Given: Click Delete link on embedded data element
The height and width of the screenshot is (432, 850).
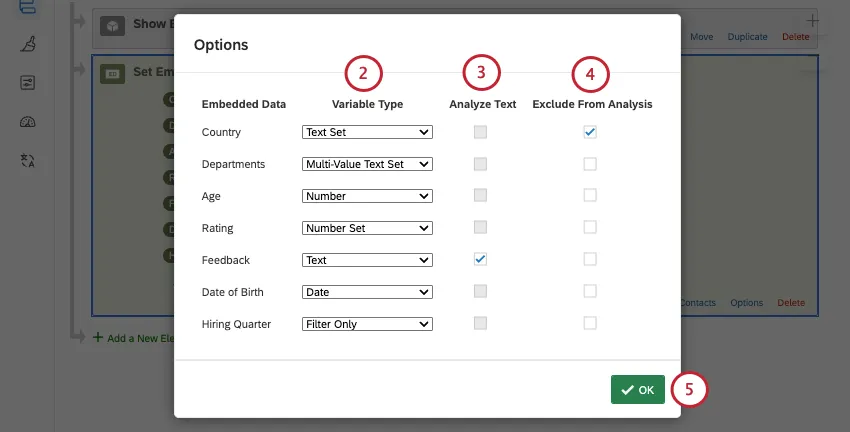Looking at the screenshot, I should click(791, 302).
